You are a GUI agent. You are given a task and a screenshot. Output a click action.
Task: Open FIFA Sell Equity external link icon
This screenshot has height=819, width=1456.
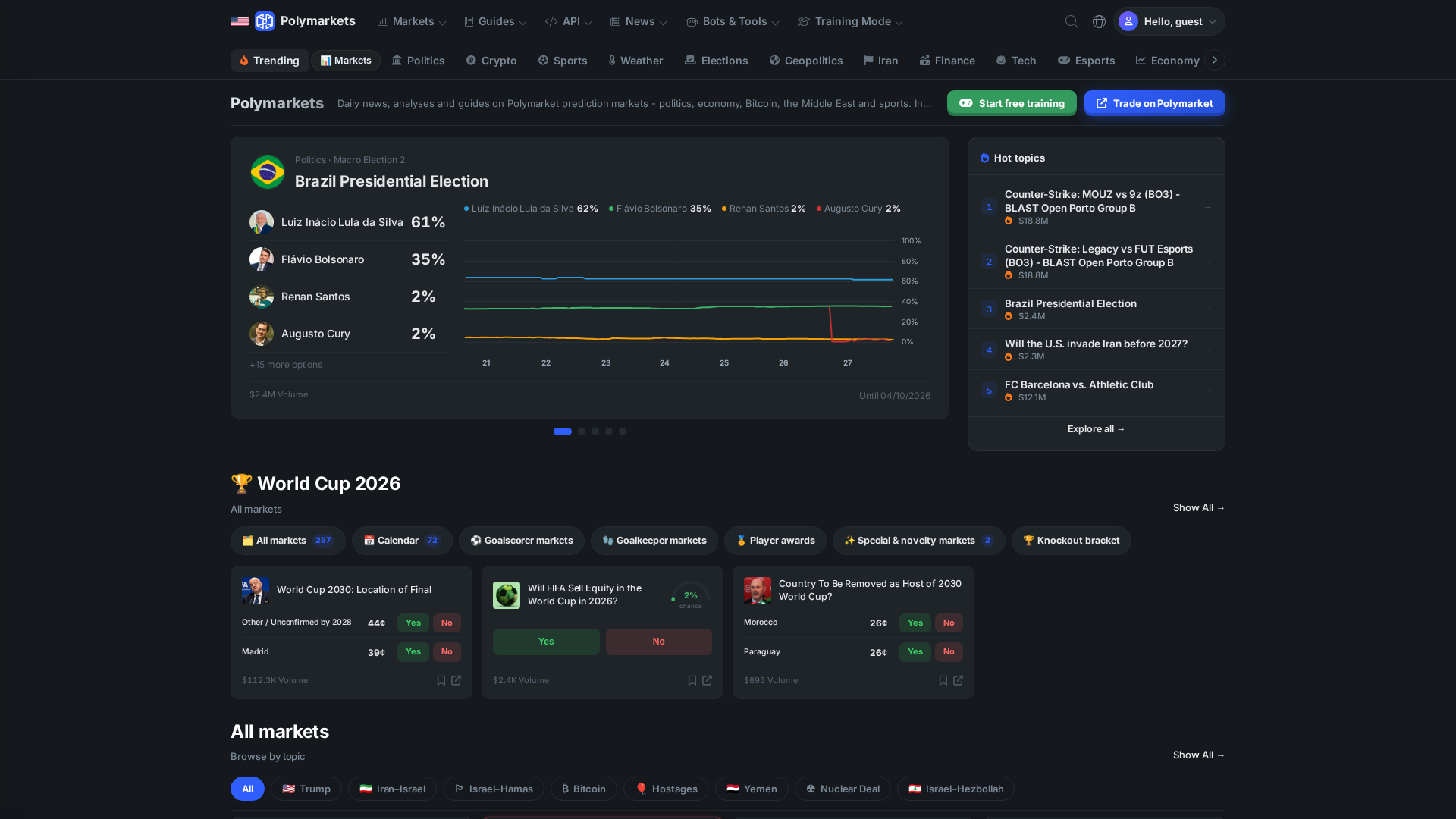click(708, 680)
